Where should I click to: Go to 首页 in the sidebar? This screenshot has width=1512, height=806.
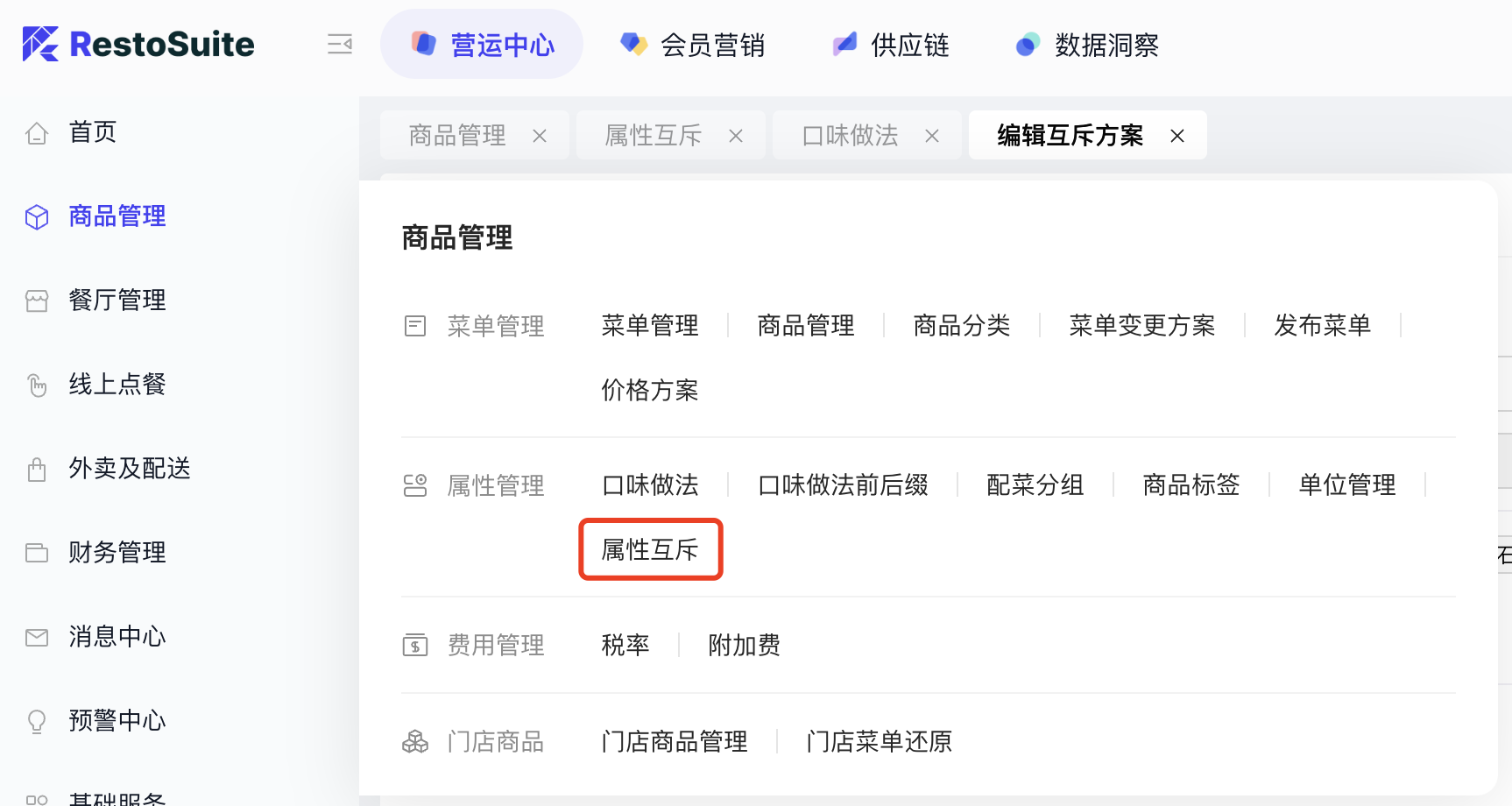(93, 132)
